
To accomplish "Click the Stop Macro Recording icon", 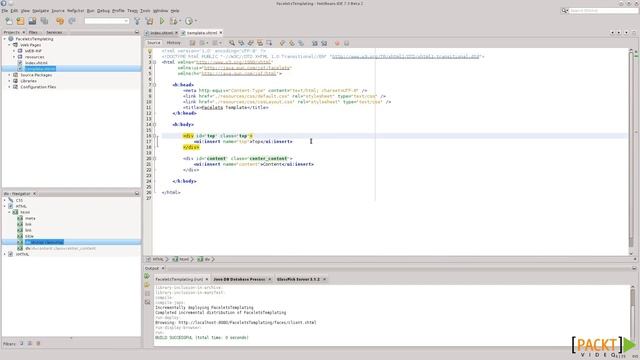I will [347, 43].
